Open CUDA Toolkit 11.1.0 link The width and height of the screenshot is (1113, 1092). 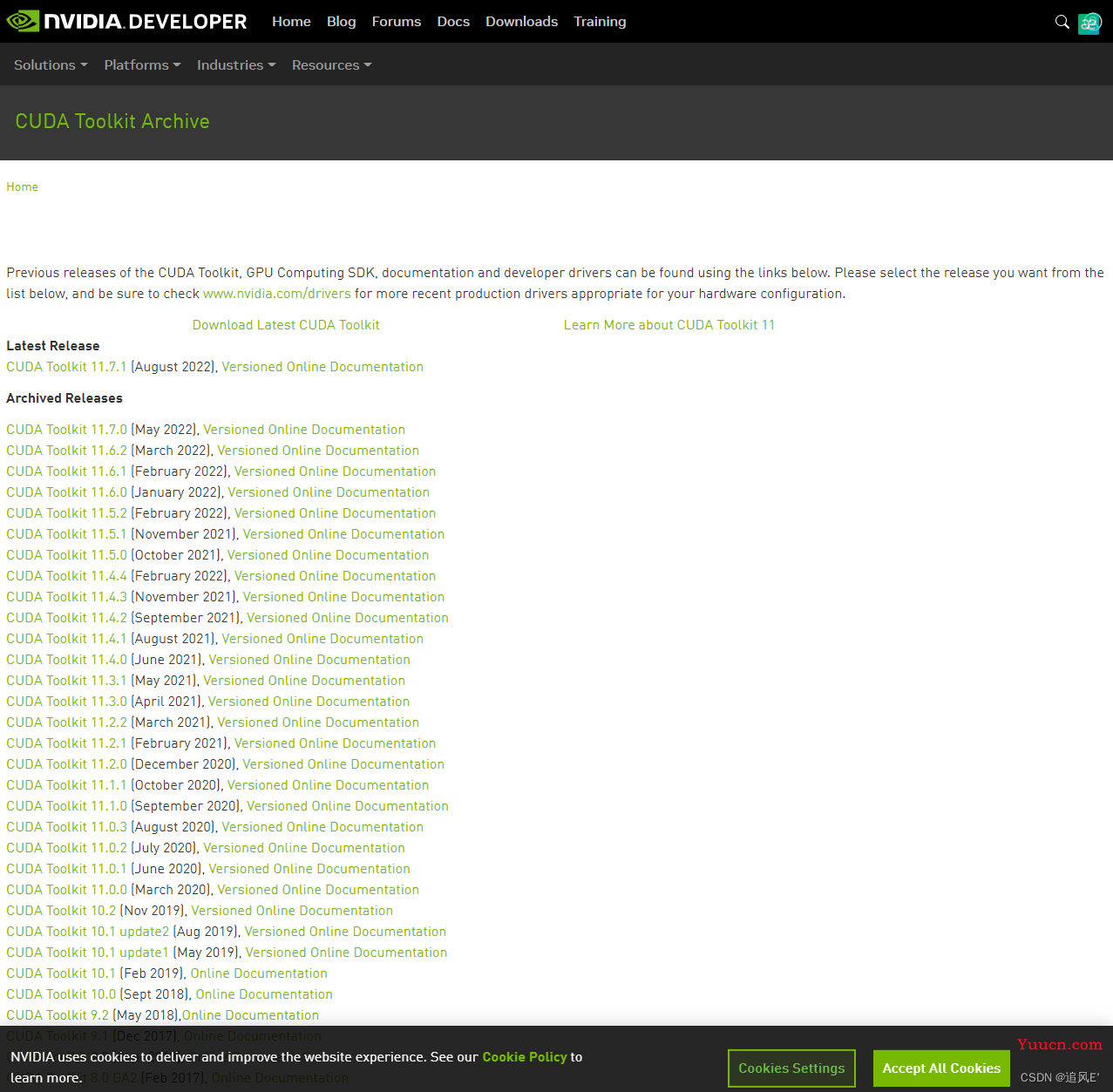click(66, 806)
